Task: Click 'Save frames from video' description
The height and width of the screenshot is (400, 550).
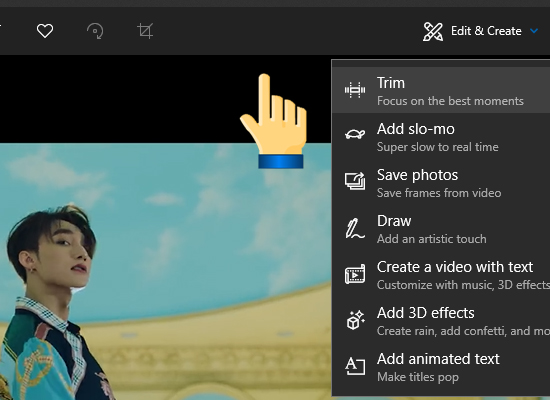Action: [439, 193]
